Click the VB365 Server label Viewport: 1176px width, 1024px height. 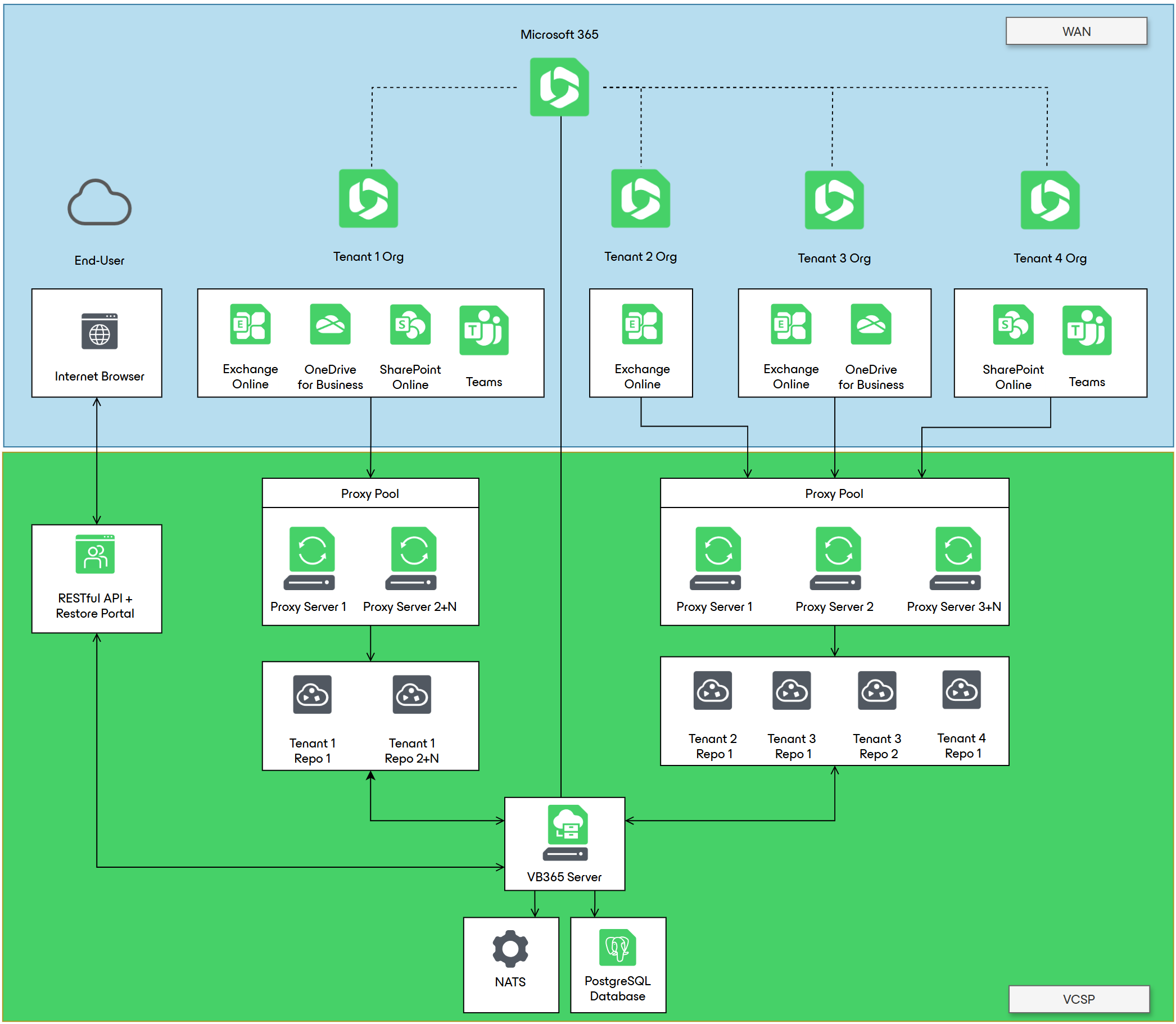(x=564, y=877)
